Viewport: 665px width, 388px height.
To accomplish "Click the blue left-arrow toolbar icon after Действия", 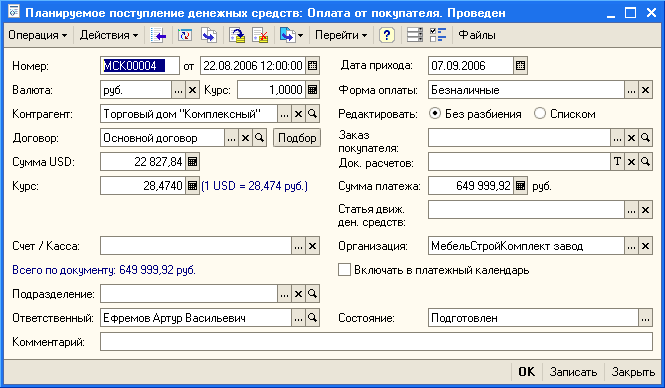I will coord(158,35).
